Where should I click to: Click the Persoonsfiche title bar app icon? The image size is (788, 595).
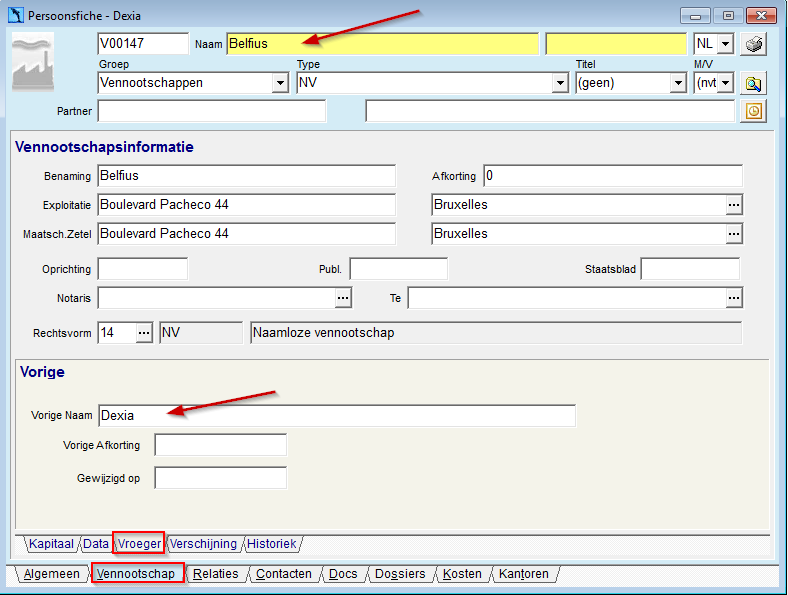click(x=16, y=15)
